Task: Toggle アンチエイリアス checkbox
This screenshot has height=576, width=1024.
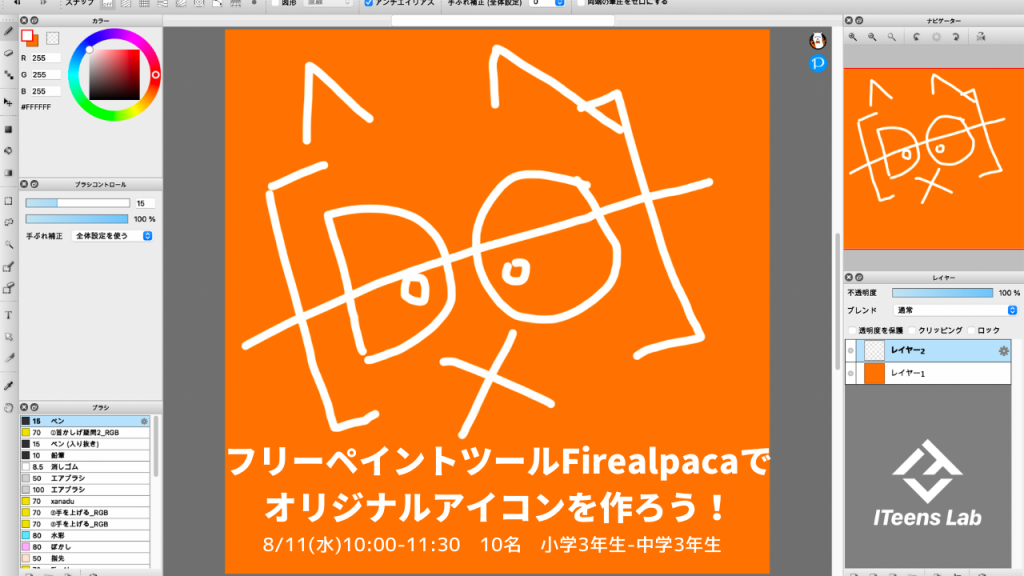Action: 368,3
